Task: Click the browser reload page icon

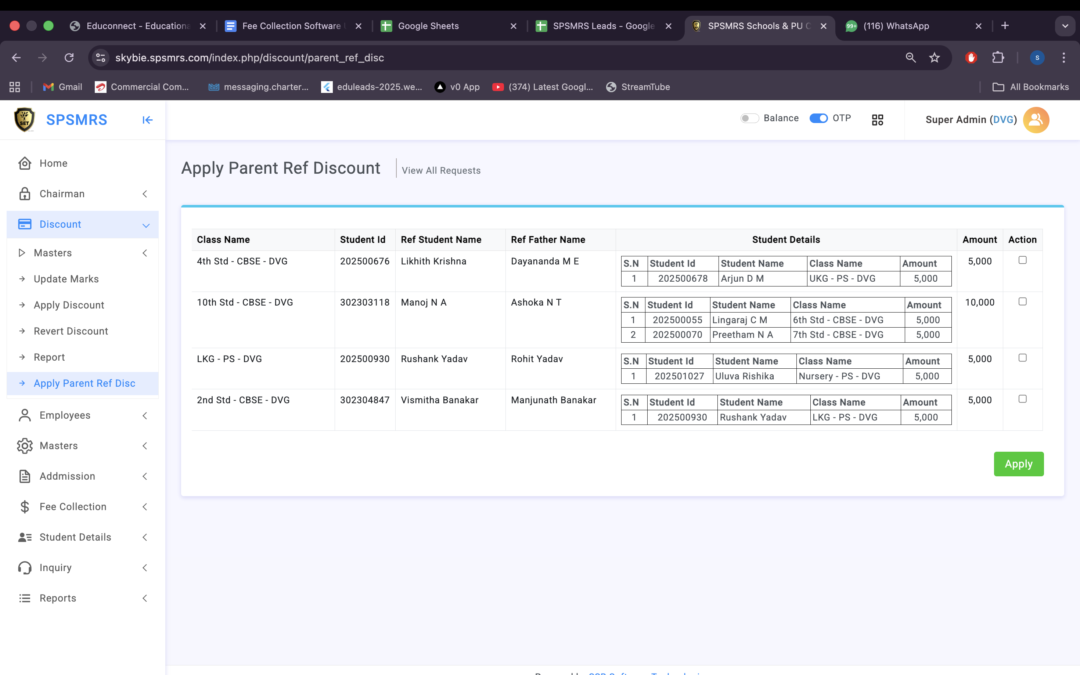Action: click(x=69, y=58)
